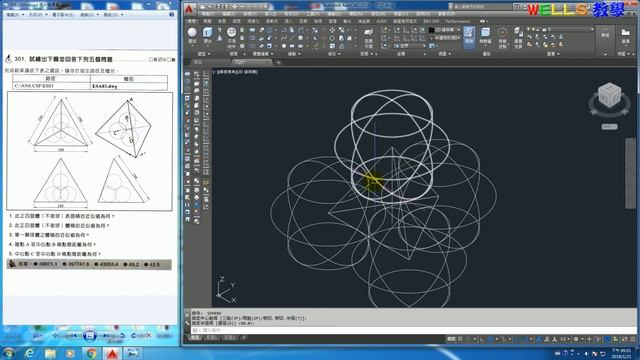Click Undo in the quick access toolbar

tap(241, 7)
